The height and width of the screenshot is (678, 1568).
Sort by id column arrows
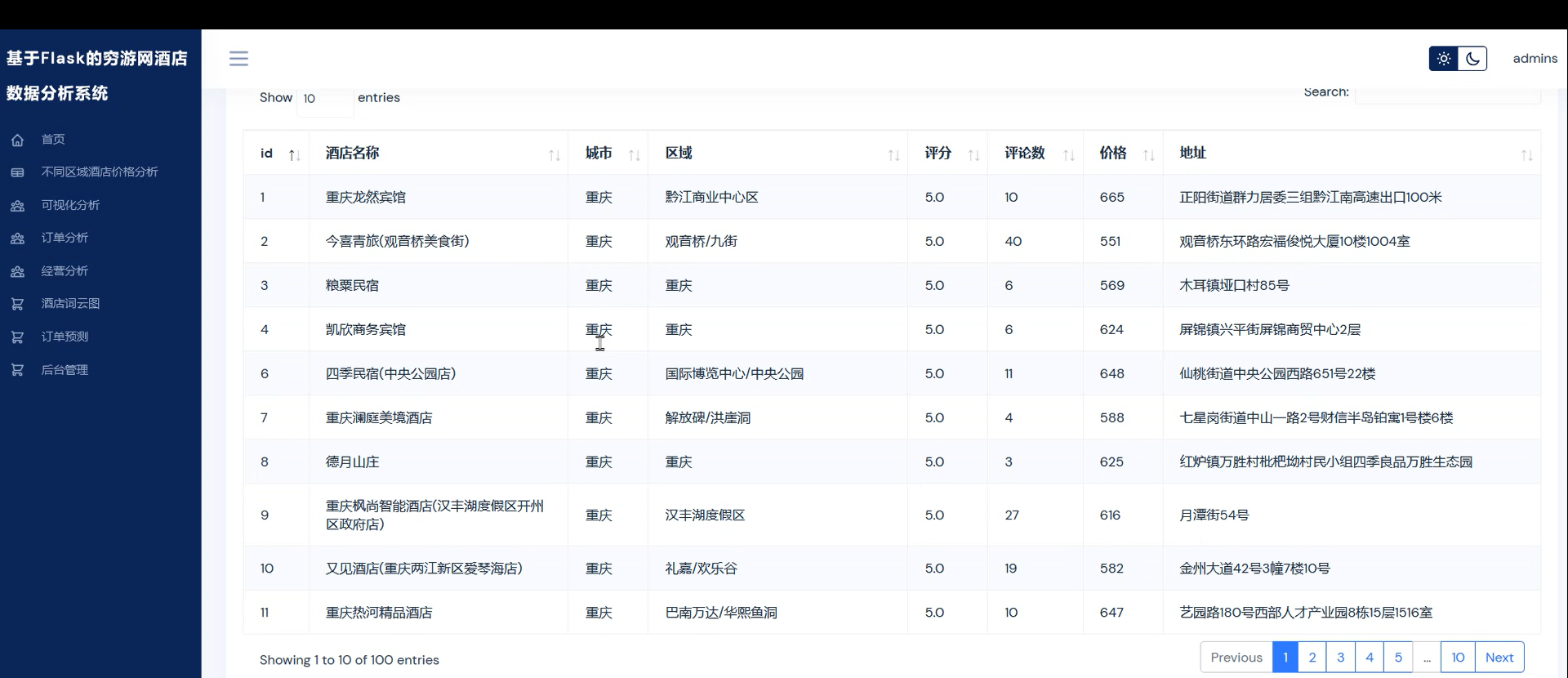[x=295, y=154]
